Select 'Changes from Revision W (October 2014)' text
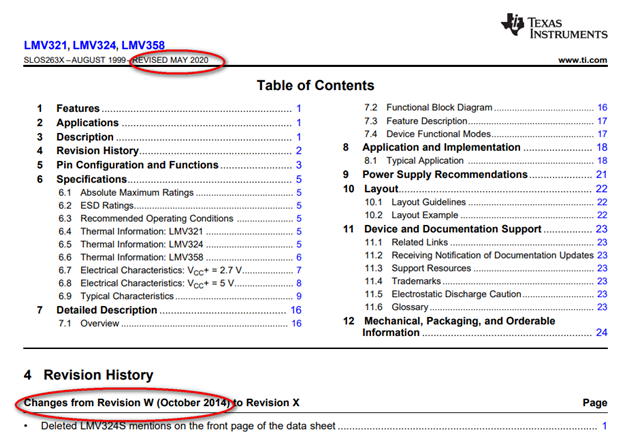This screenshot has width=639, height=436. coord(127,403)
